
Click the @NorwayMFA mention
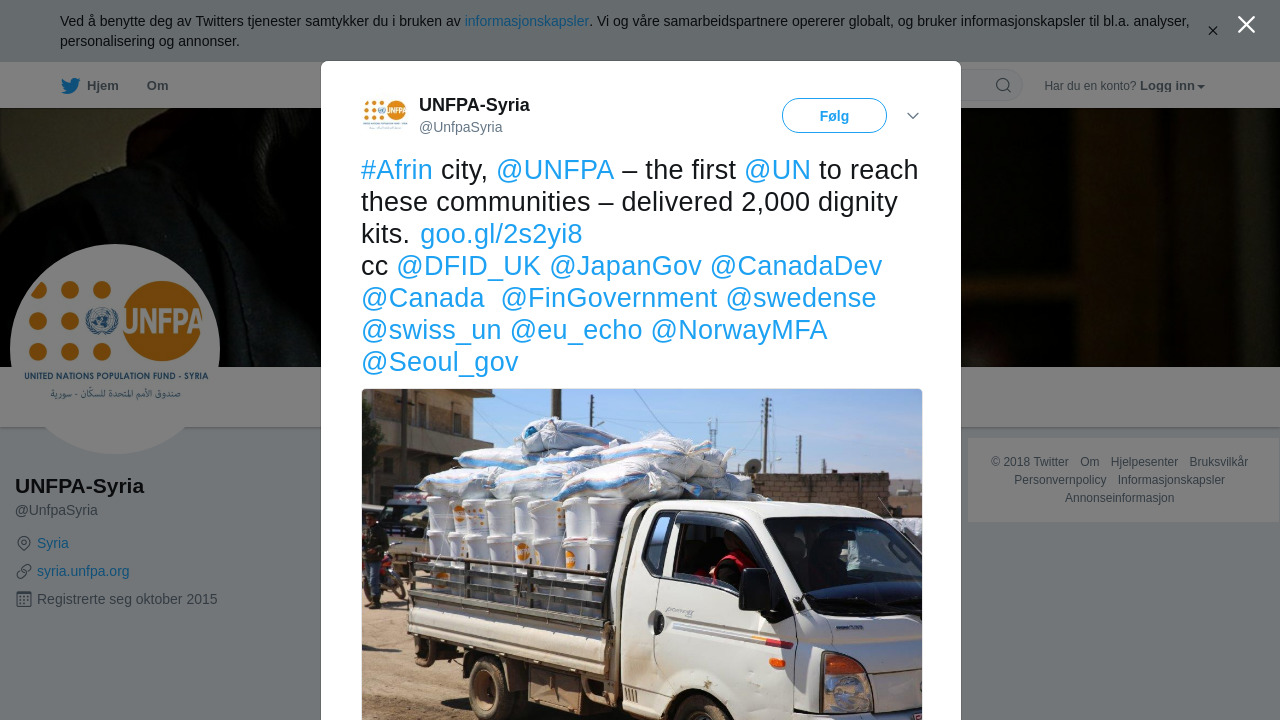[x=739, y=330]
